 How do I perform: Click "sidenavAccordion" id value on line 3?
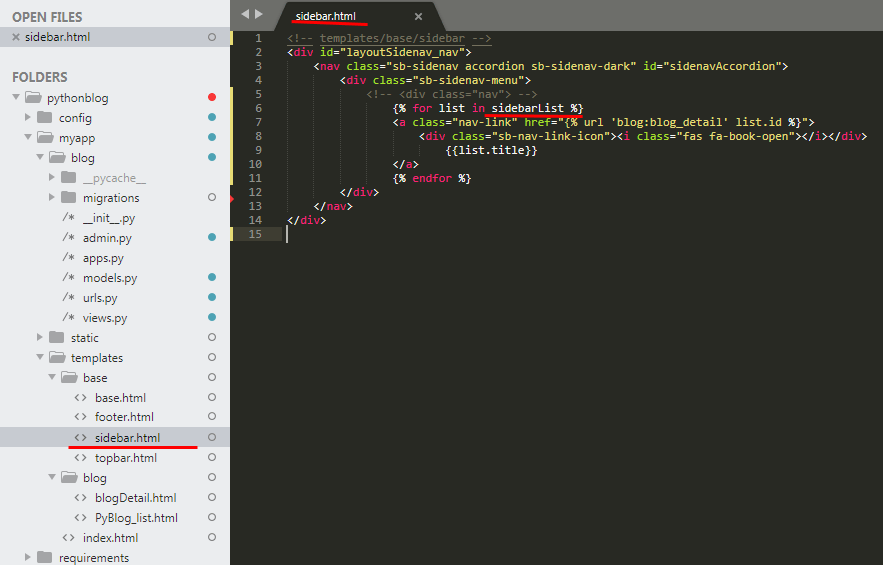[x=723, y=66]
